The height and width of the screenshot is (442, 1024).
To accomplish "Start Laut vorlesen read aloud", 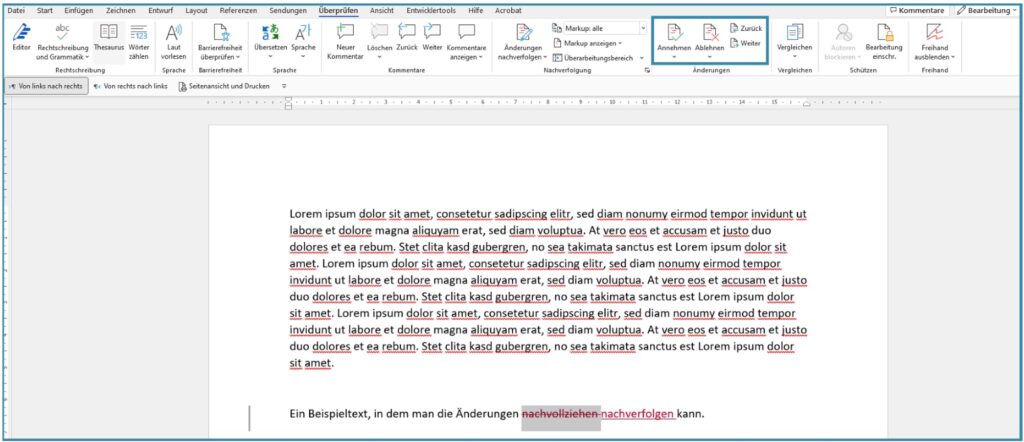I will [174, 40].
